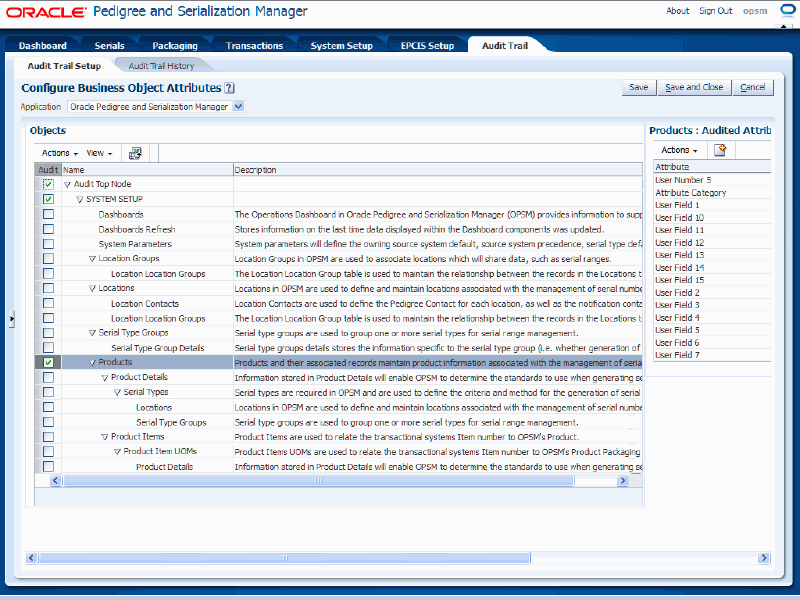Switch to System Setup tab
Viewport: 800px width, 600px height.
pyautogui.click(x=341, y=45)
